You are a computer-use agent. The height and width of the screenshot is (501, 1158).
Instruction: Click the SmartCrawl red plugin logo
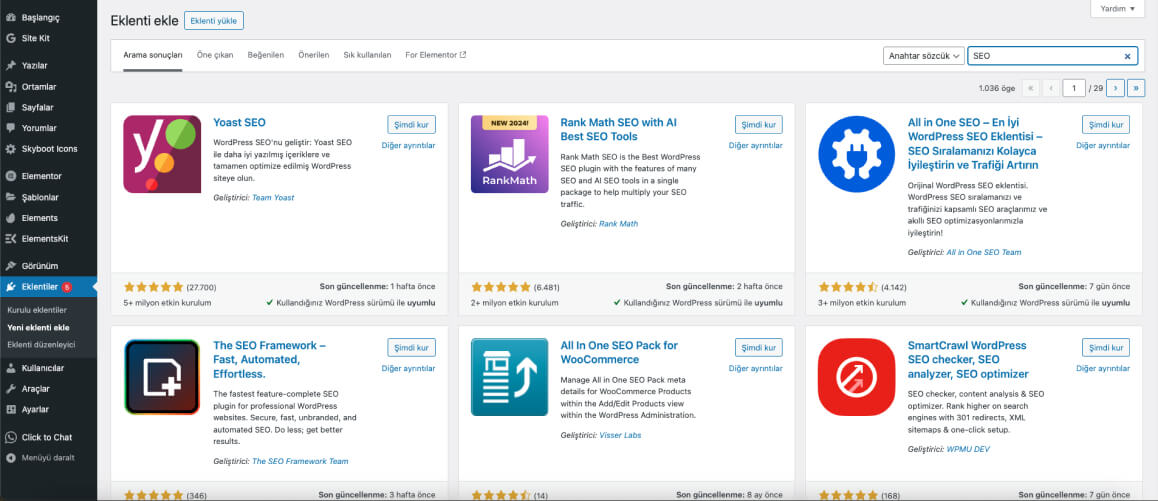857,377
